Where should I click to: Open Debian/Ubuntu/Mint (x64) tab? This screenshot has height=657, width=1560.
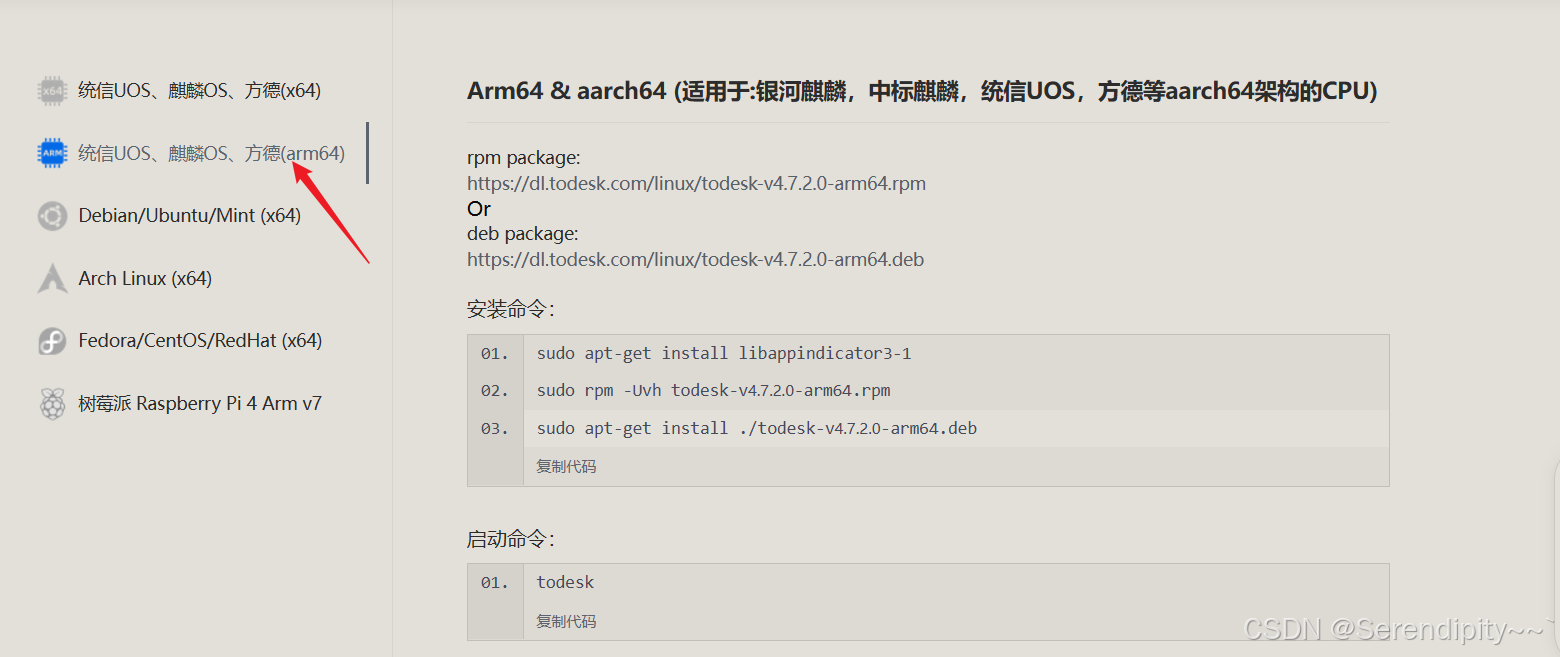190,216
